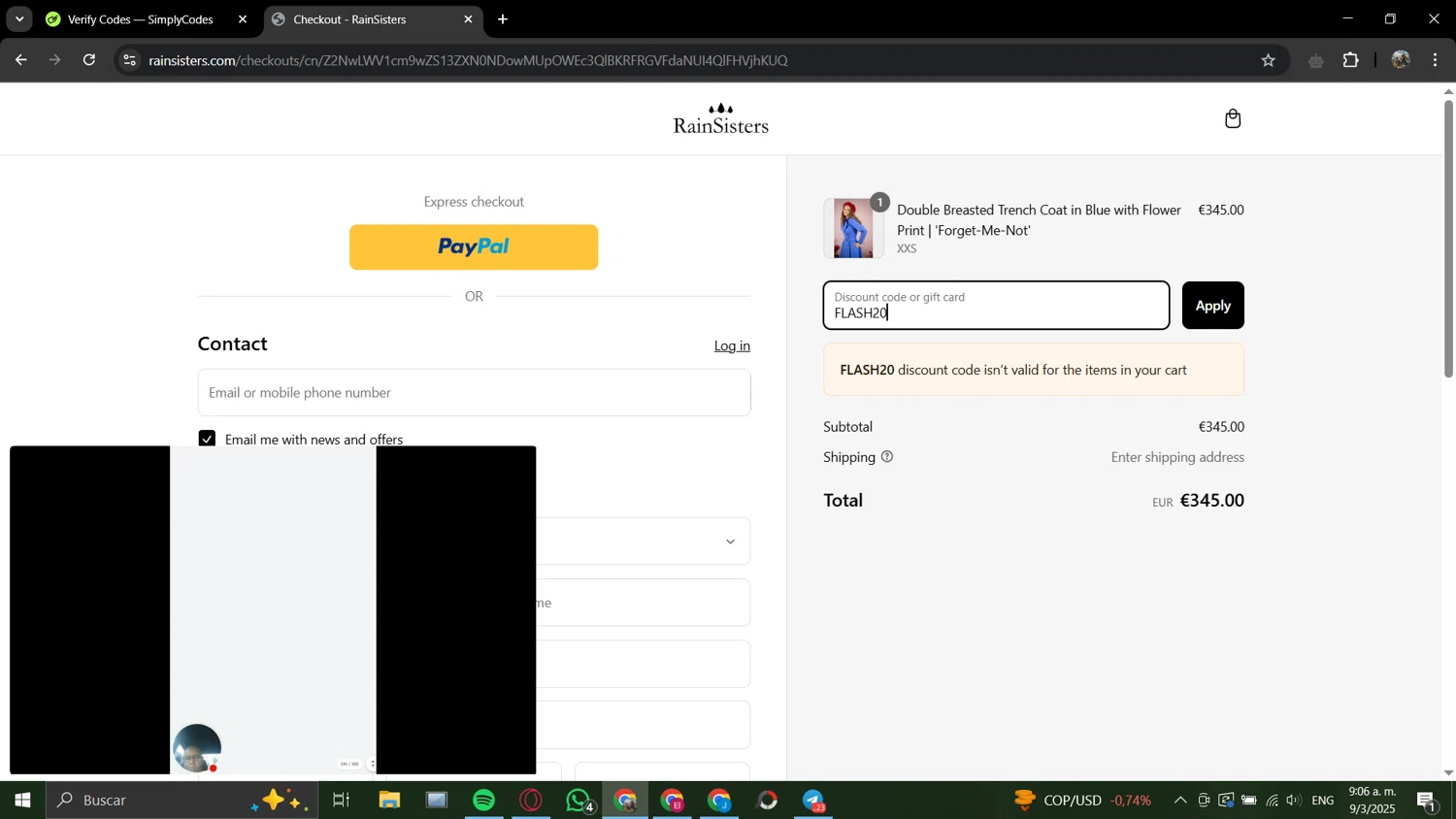Click the Enter shipping address text
Screen dimensions: 1456x819
(1177, 457)
